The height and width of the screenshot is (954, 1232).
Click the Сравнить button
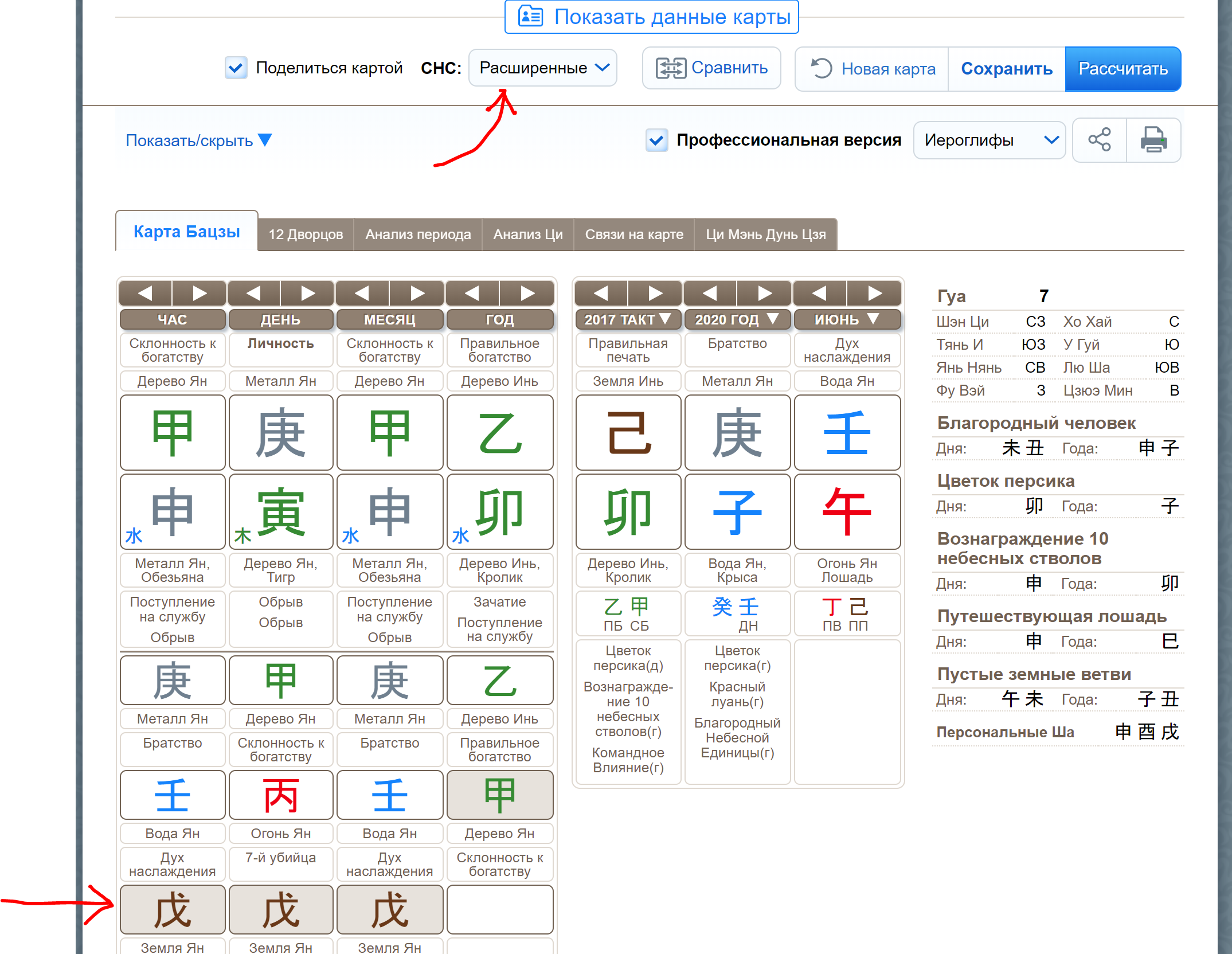click(x=711, y=68)
